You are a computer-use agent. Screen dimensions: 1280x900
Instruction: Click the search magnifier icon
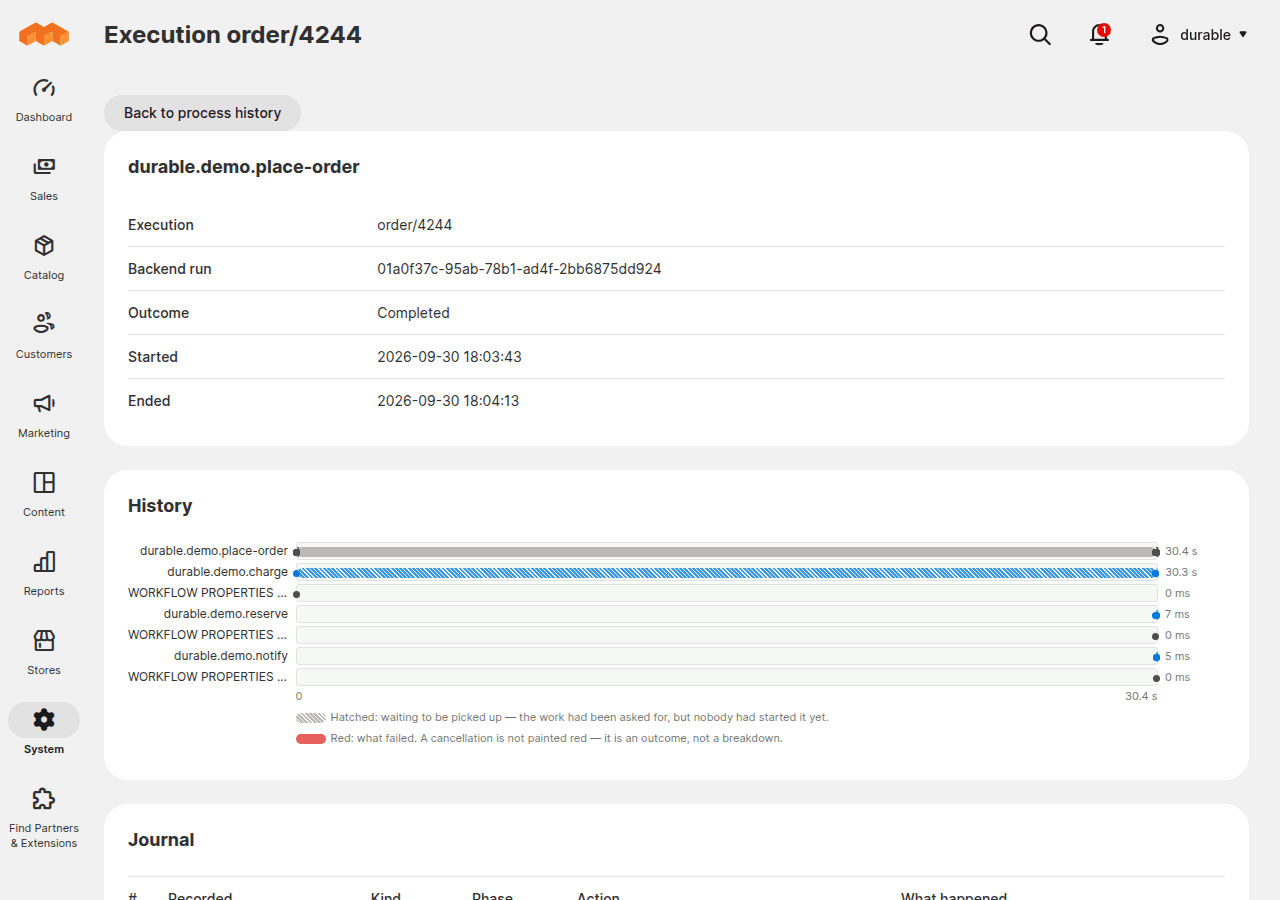[x=1040, y=35]
